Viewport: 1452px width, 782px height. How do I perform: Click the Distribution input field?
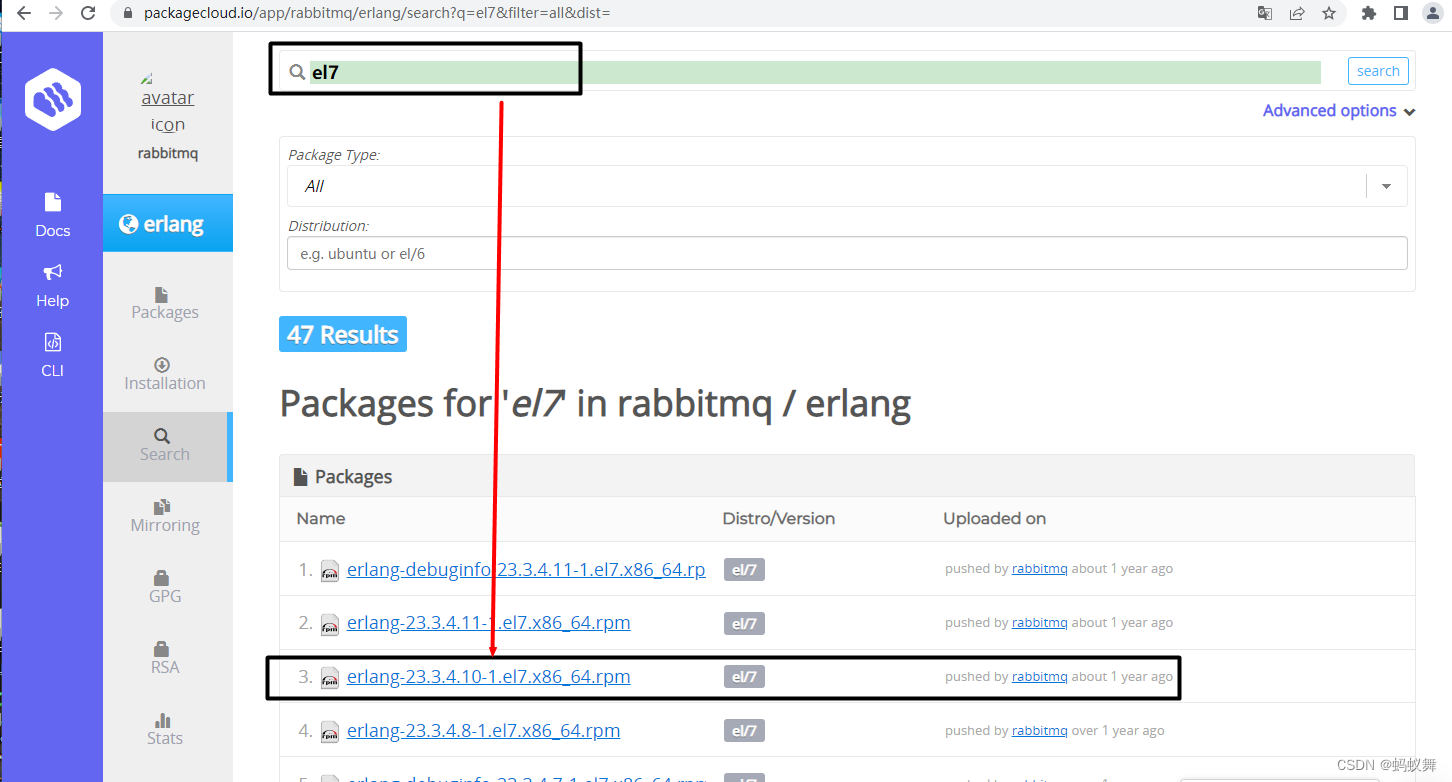coord(847,254)
